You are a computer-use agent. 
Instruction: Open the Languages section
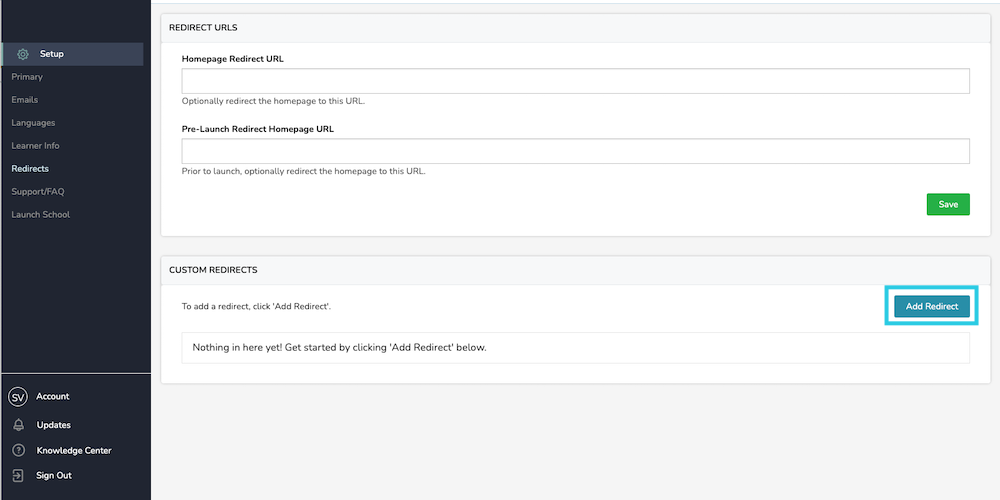coord(33,122)
